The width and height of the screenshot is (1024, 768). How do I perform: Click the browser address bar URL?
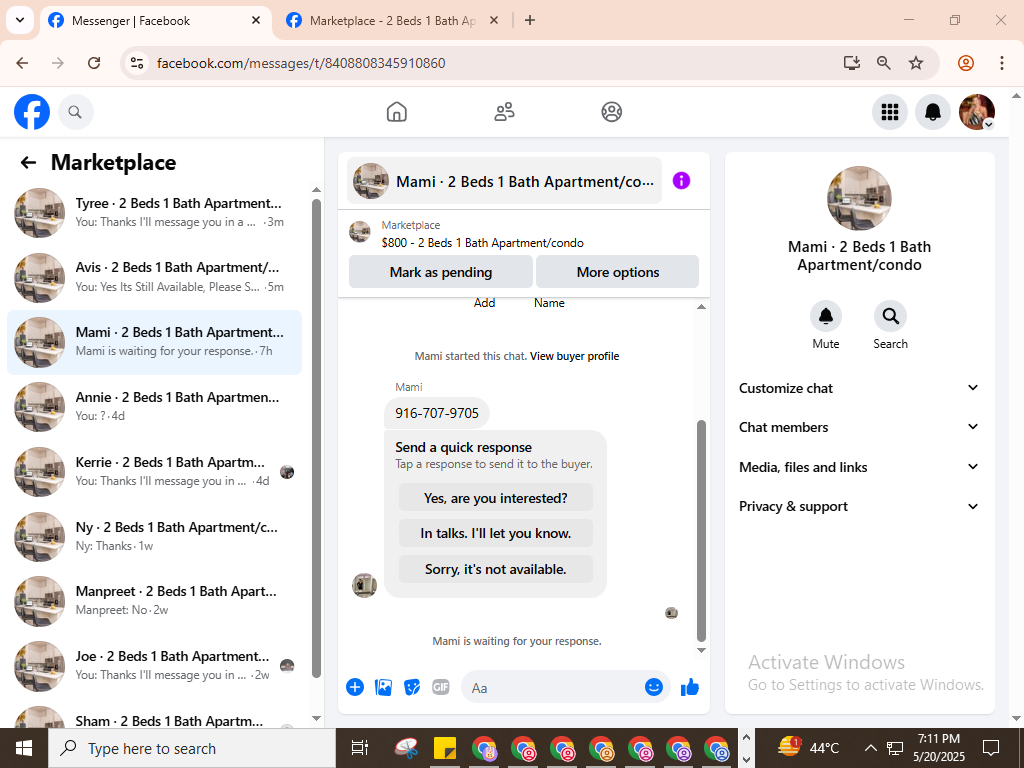pyautogui.click(x=301, y=63)
